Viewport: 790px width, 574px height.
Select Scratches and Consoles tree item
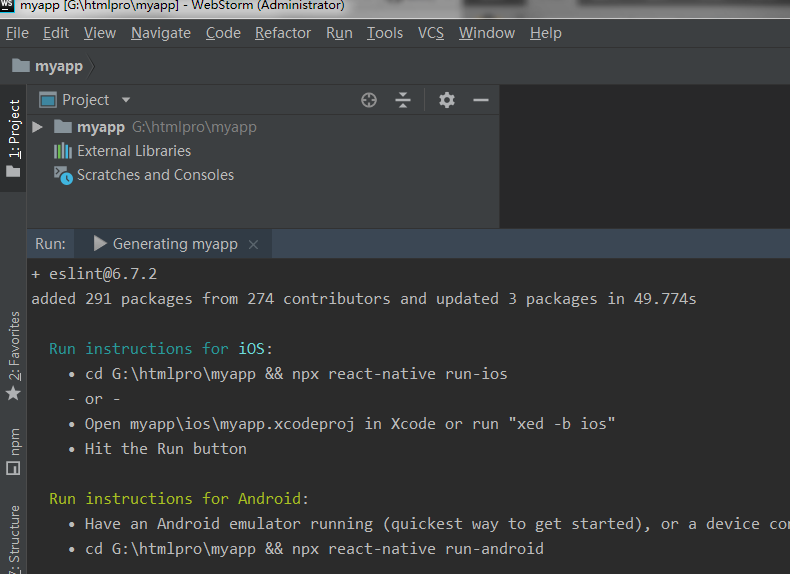tap(155, 175)
